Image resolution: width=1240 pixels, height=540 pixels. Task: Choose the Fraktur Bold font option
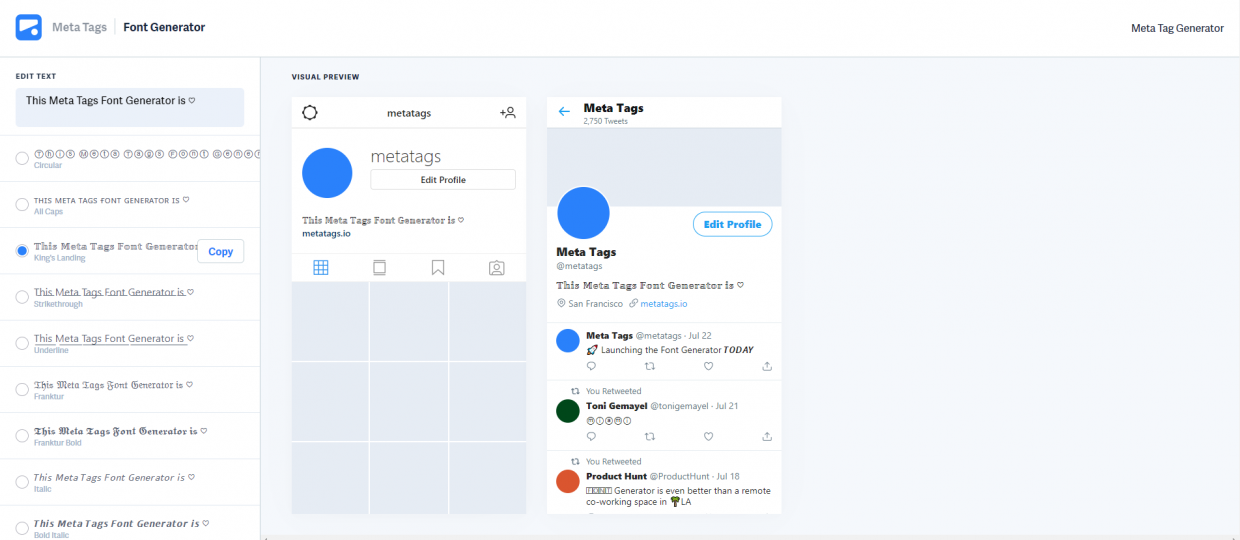pos(22,436)
